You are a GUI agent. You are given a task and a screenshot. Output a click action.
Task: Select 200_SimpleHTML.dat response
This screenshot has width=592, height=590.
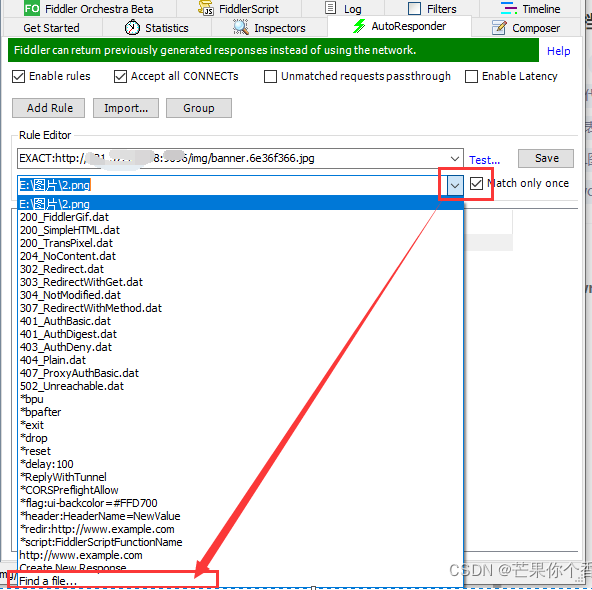(x=240, y=230)
